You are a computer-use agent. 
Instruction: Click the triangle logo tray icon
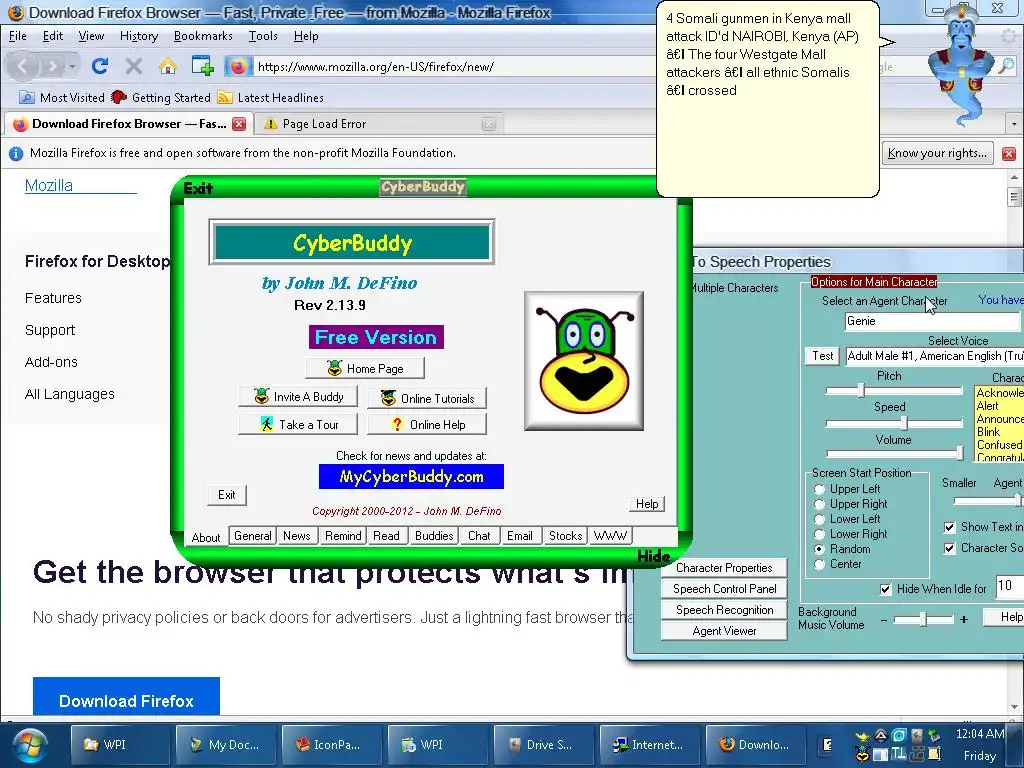point(881,737)
